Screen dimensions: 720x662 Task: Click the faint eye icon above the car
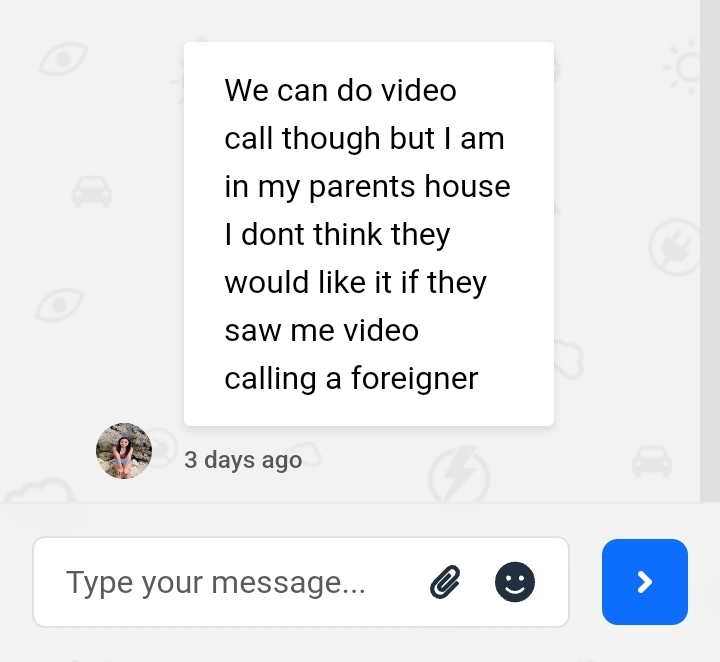click(63, 59)
